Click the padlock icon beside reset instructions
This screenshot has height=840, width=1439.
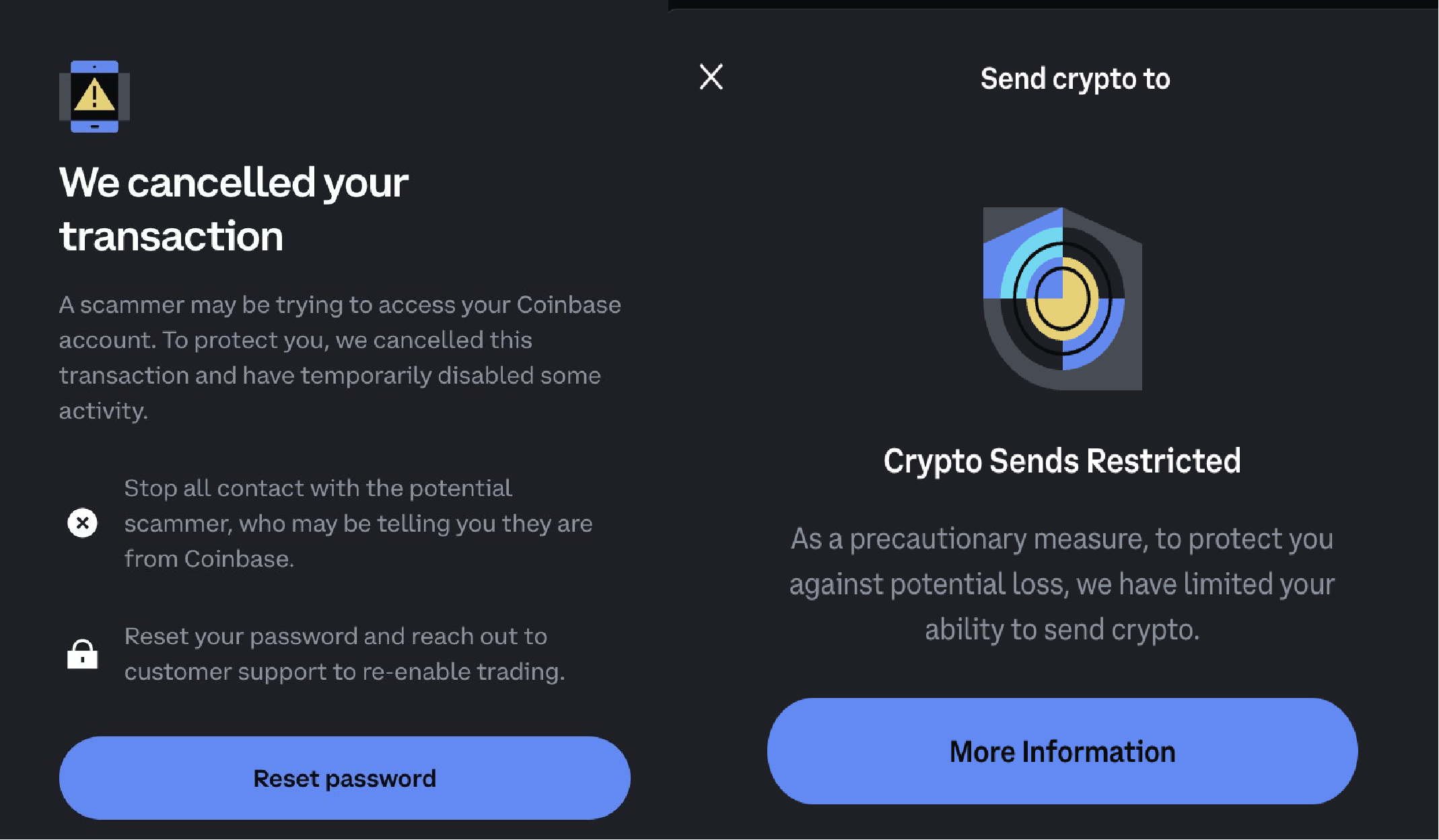tap(82, 654)
